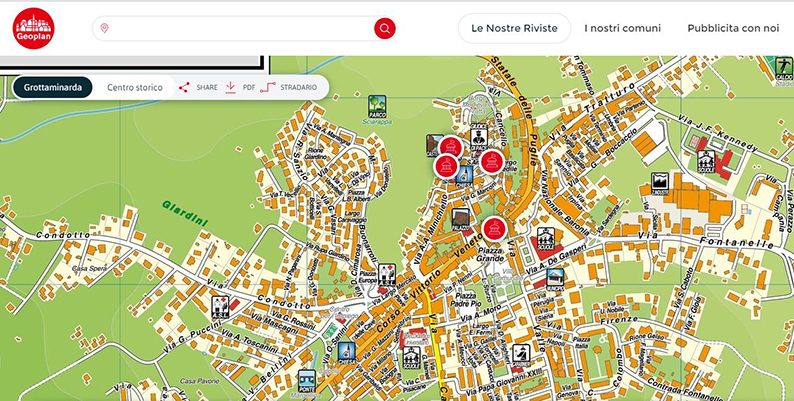Select the Calcio stadium icon
794x401 pixels.
pos(784,68)
